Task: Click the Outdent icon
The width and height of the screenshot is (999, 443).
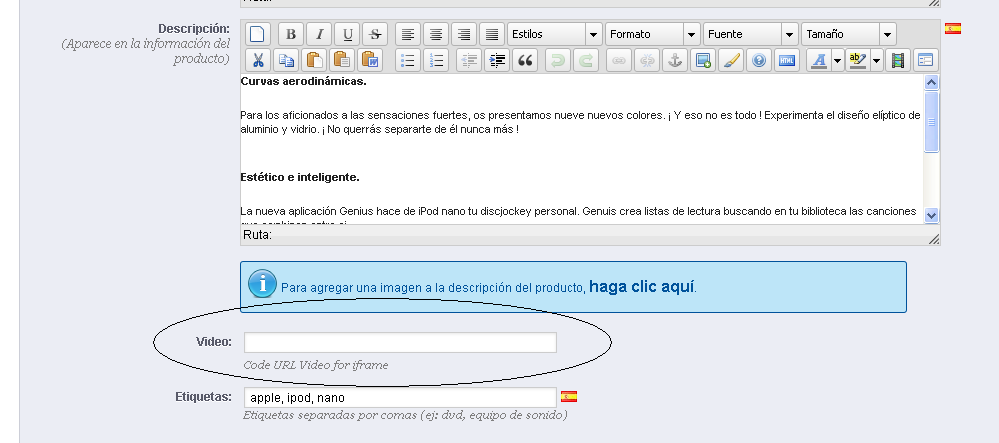Action: tap(468, 61)
